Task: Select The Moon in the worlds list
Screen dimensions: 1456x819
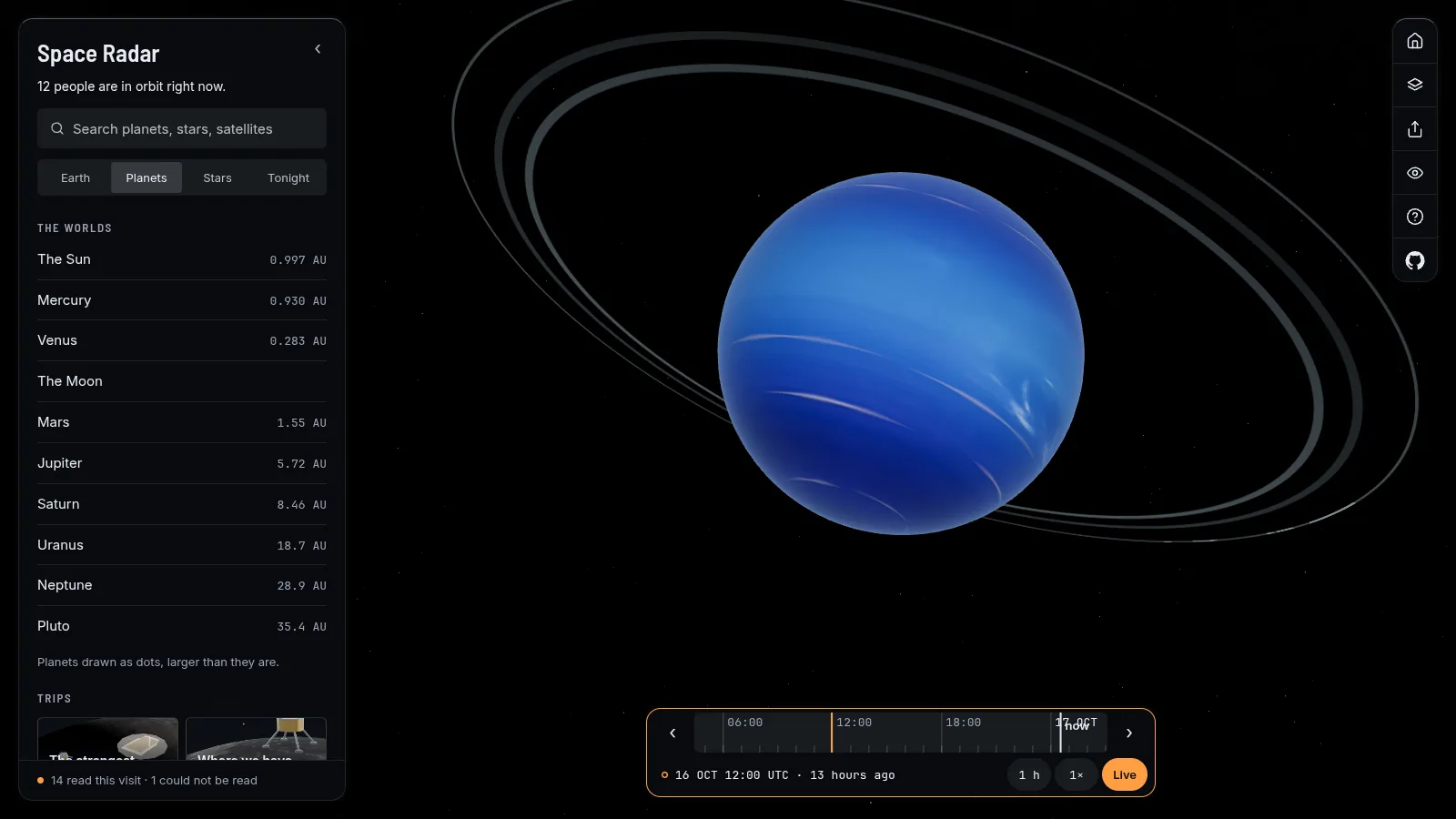Action: coord(182,381)
